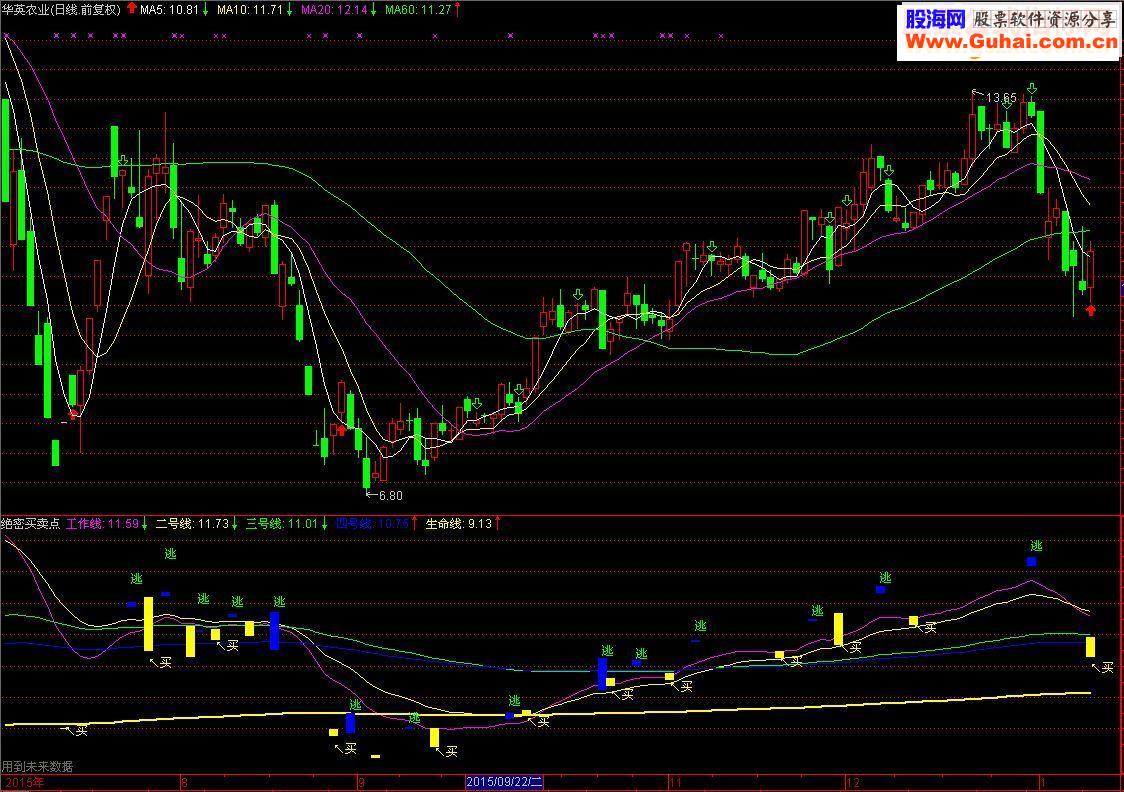Select the 二号线: 11.73 value
Screen dimensions: 1124x792
(x=192, y=524)
